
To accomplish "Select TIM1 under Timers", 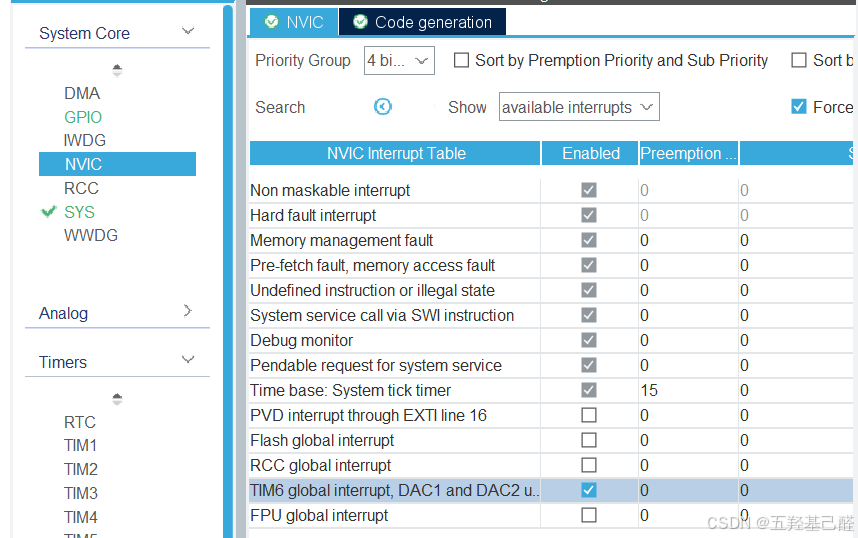I will (x=80, y=446).
